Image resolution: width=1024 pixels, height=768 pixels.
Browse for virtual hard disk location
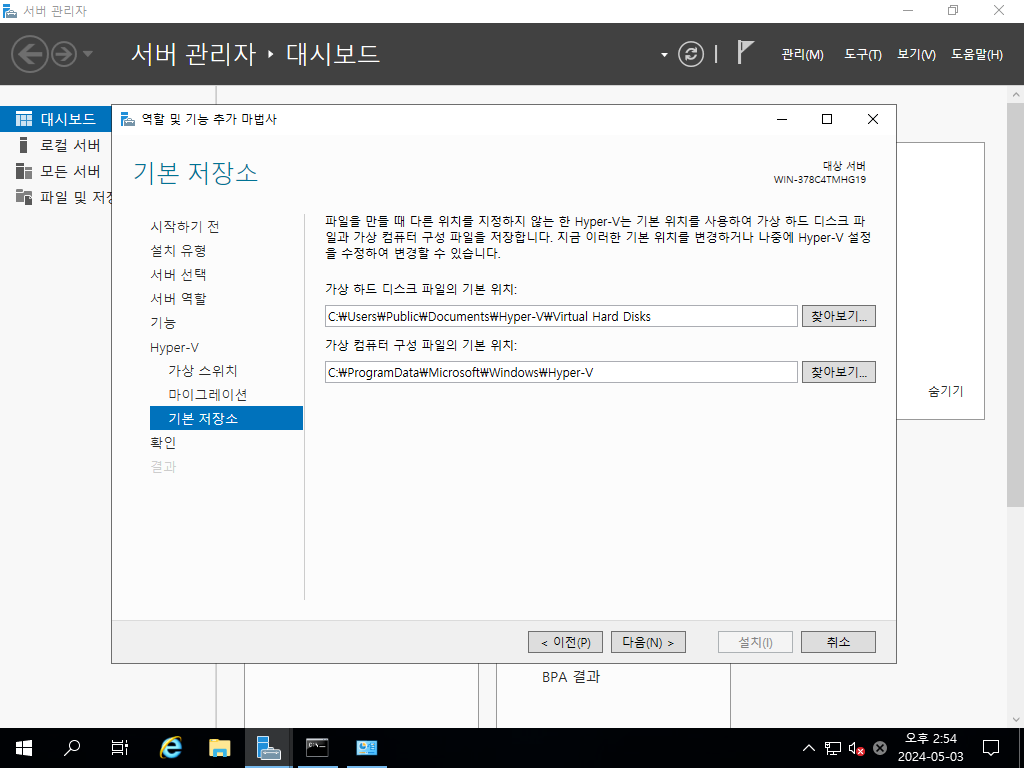(839, 316)
